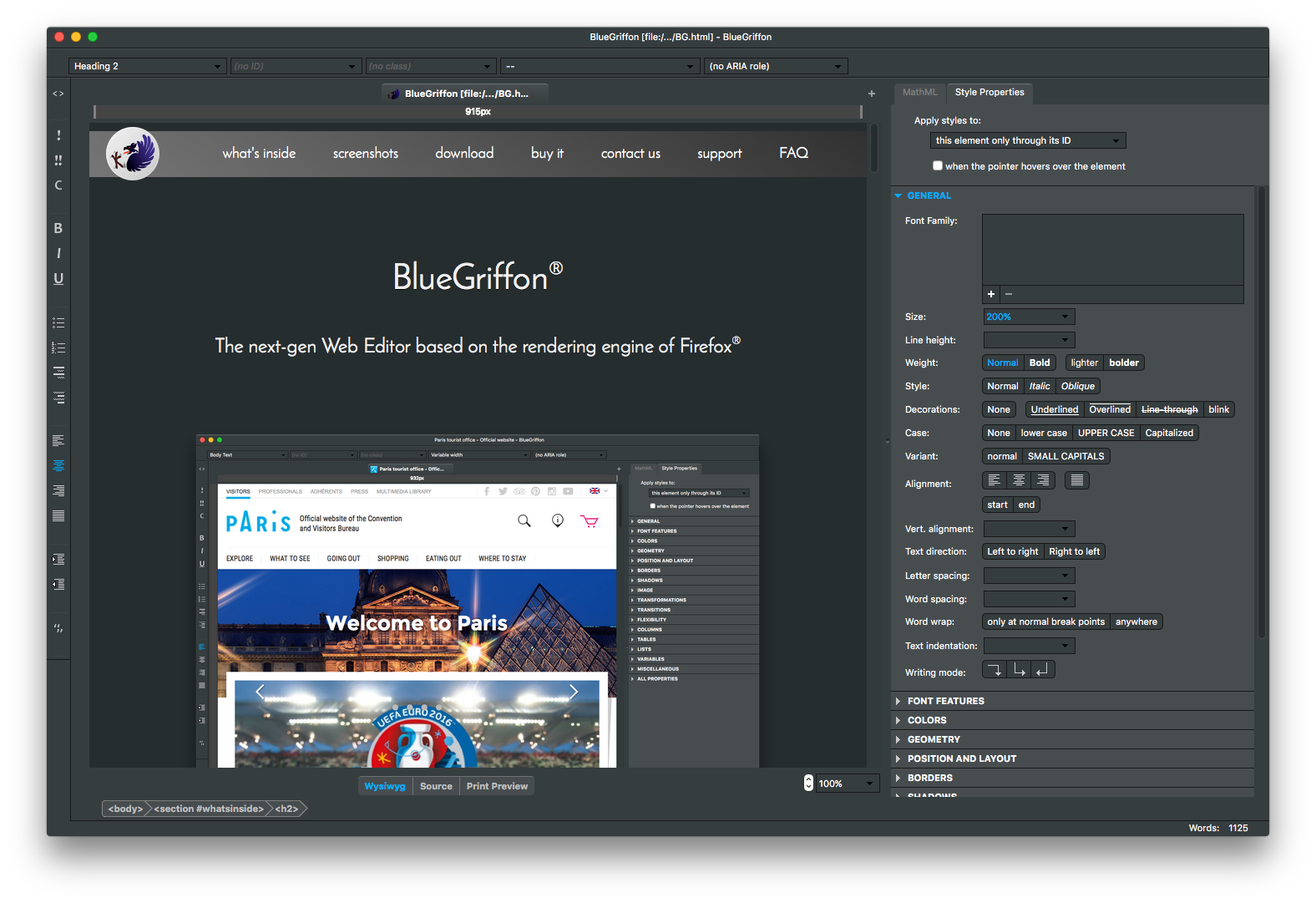The width and height of the screenshot is (1316, 903).
Task: Set Alignment to justify in Style Properties
Action: click(x=1077, y=480)
